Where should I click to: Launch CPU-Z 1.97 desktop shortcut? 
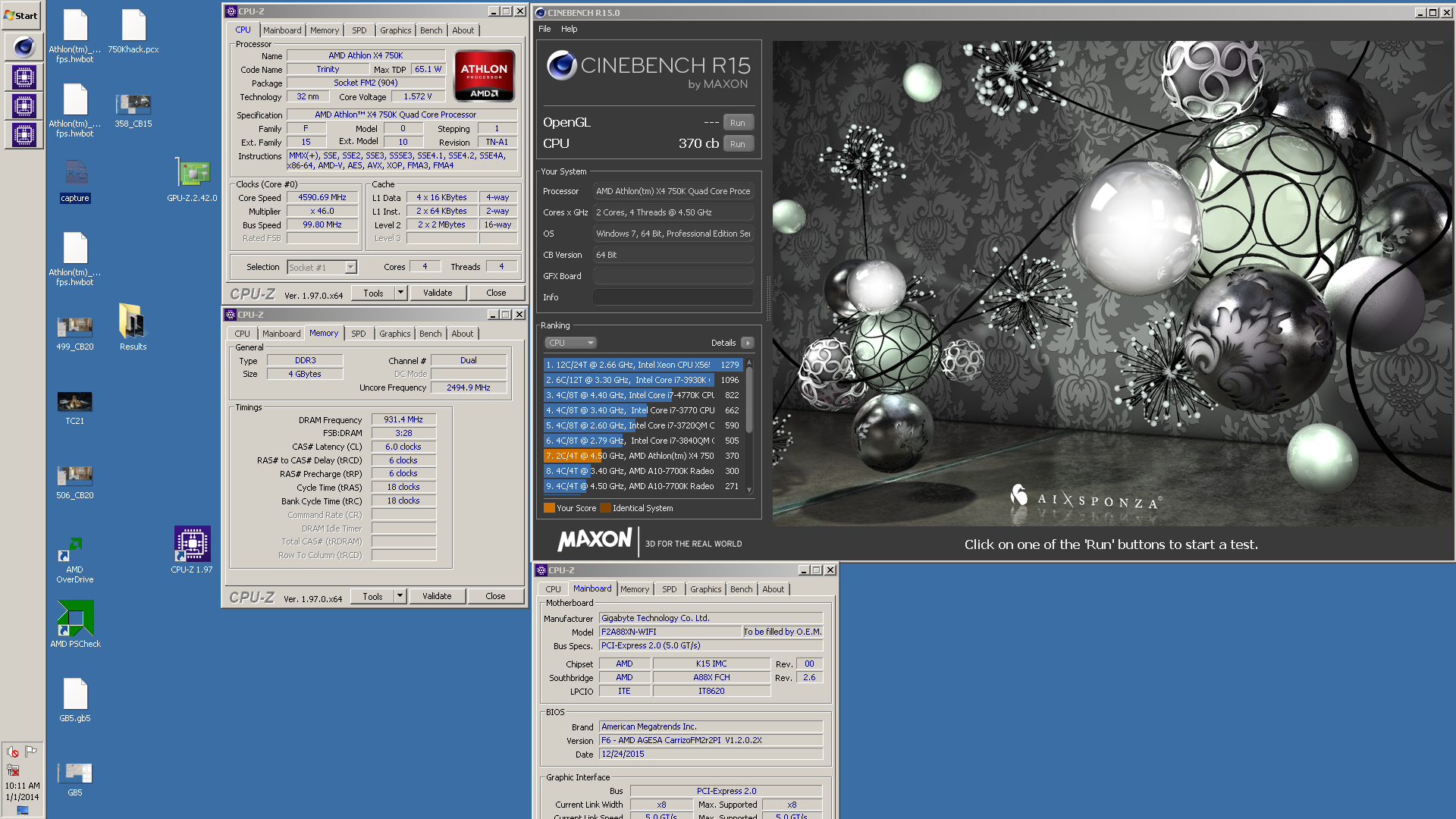(x=192, y=550)
